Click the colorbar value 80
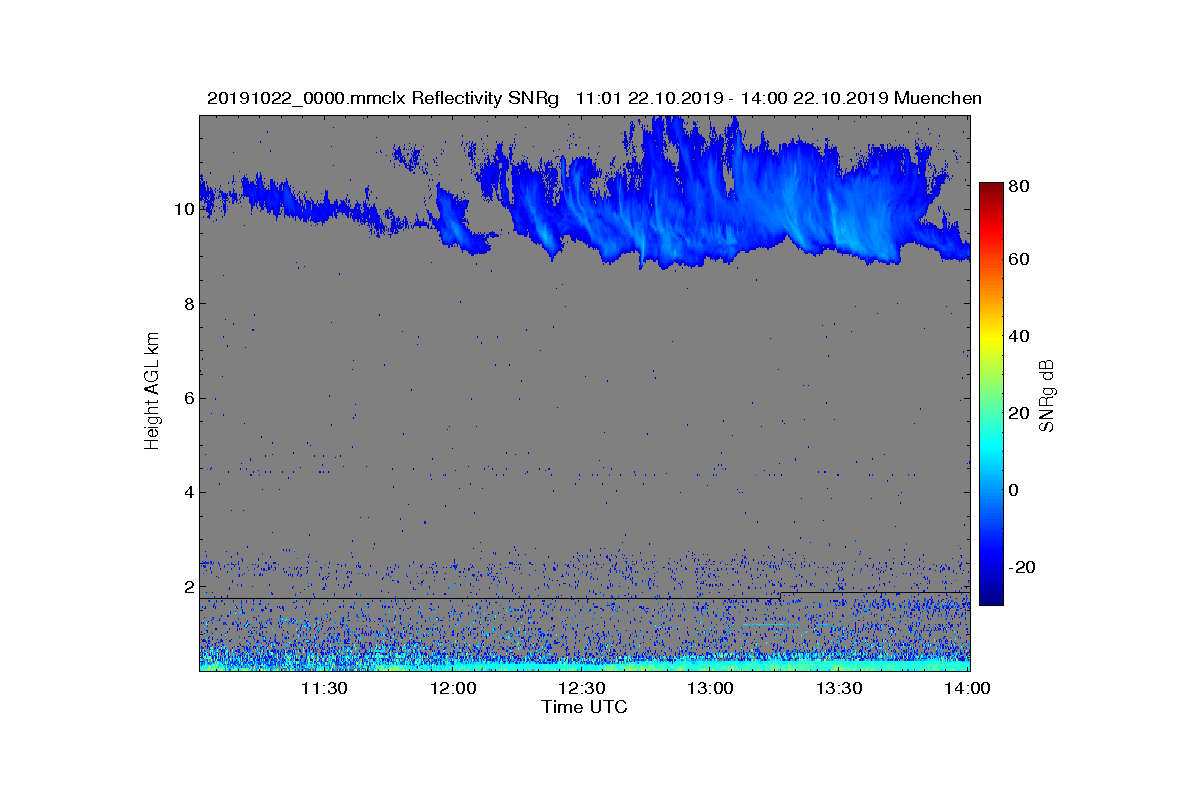Viewport: 1200px width, 800px height. coord(1021,186)
